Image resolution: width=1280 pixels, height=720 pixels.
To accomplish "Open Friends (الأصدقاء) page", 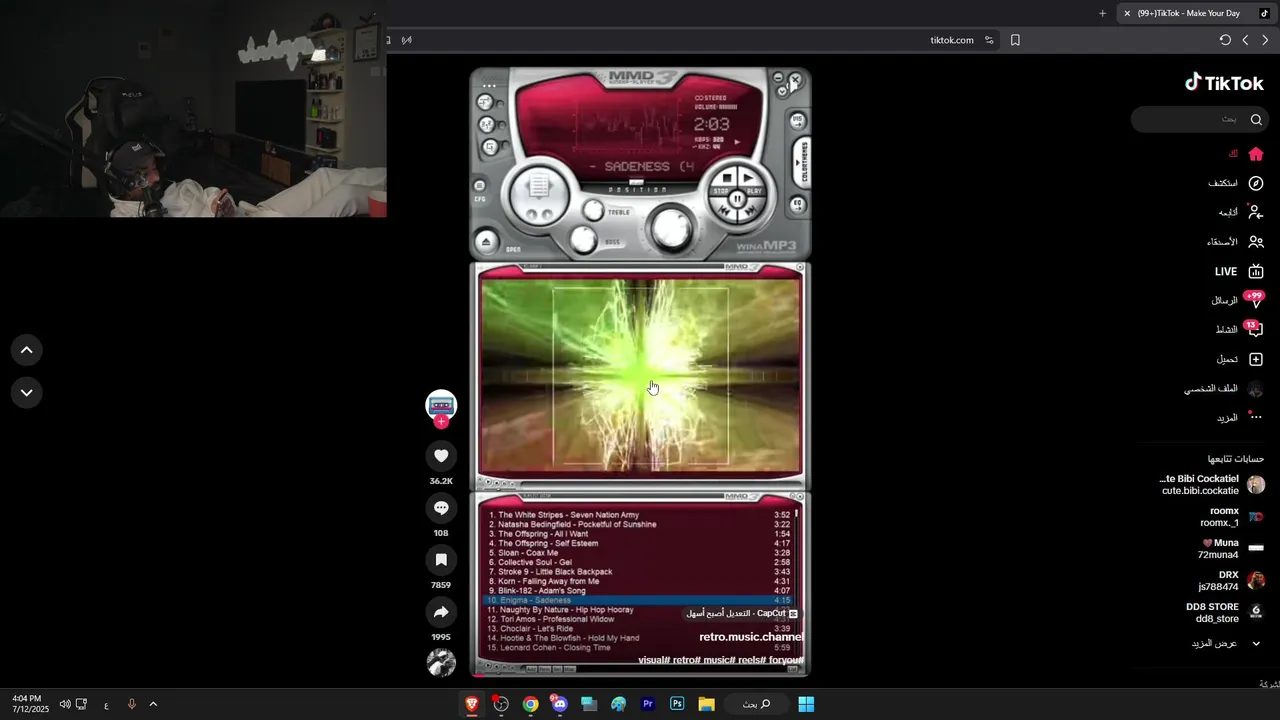I will tap(1235, 242).
